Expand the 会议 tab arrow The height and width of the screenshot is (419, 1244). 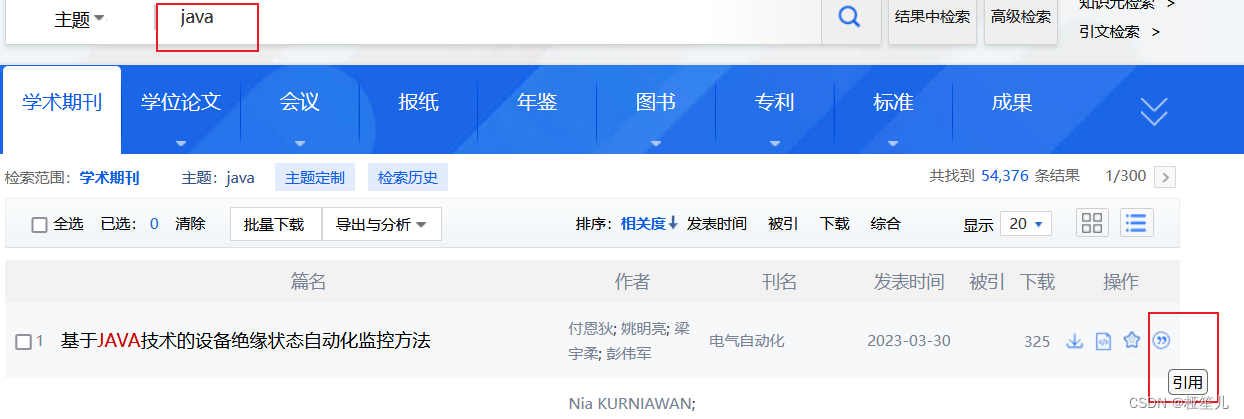pyautogui.click(x=299, y=143)
